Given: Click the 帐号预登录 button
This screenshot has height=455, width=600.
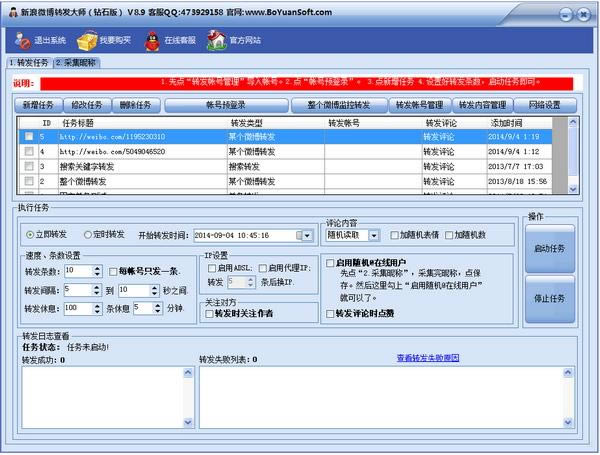Looking at the screenshot, I should click(x=226, y=105).
